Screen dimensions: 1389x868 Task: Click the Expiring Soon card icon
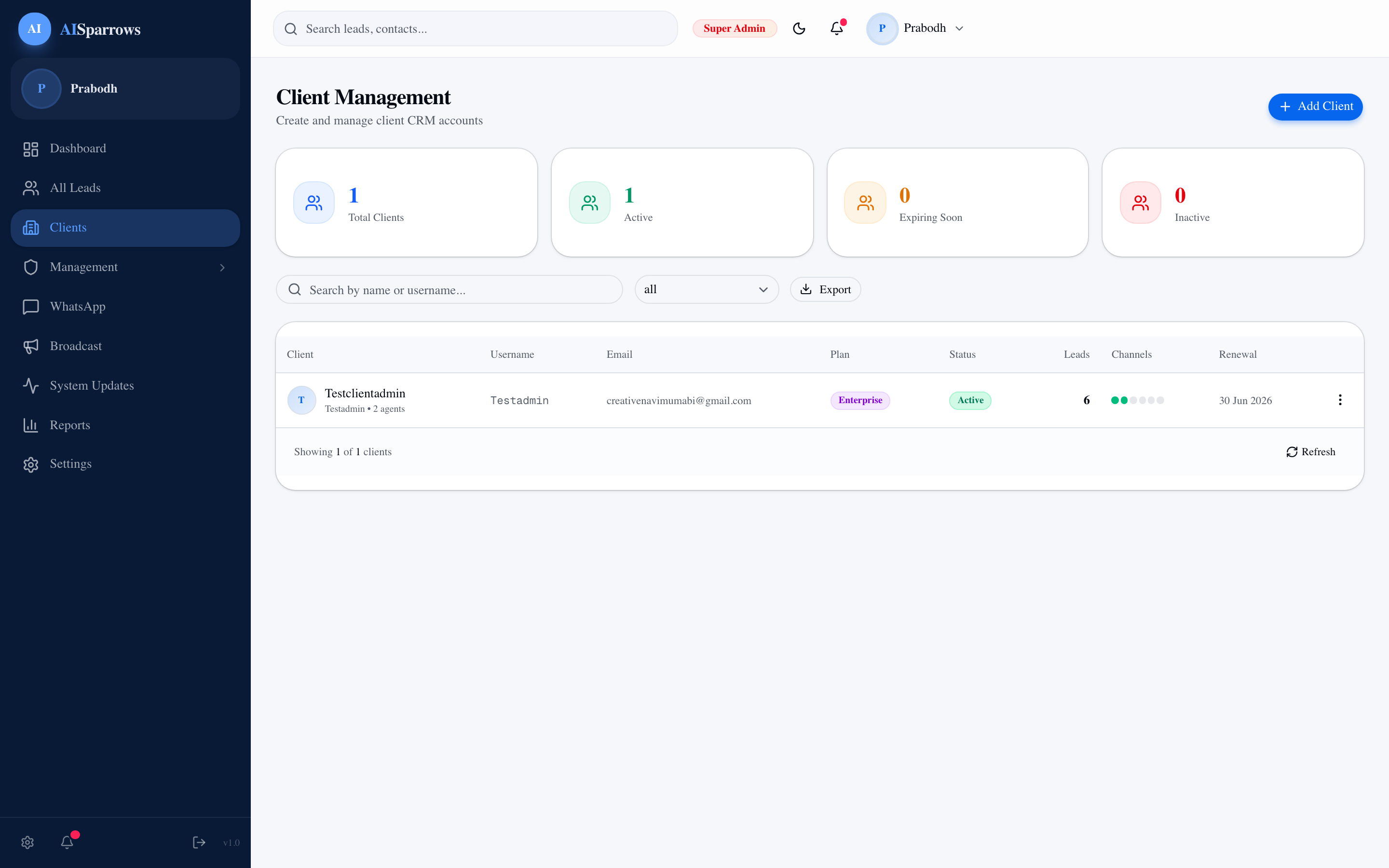coord(865,203)
